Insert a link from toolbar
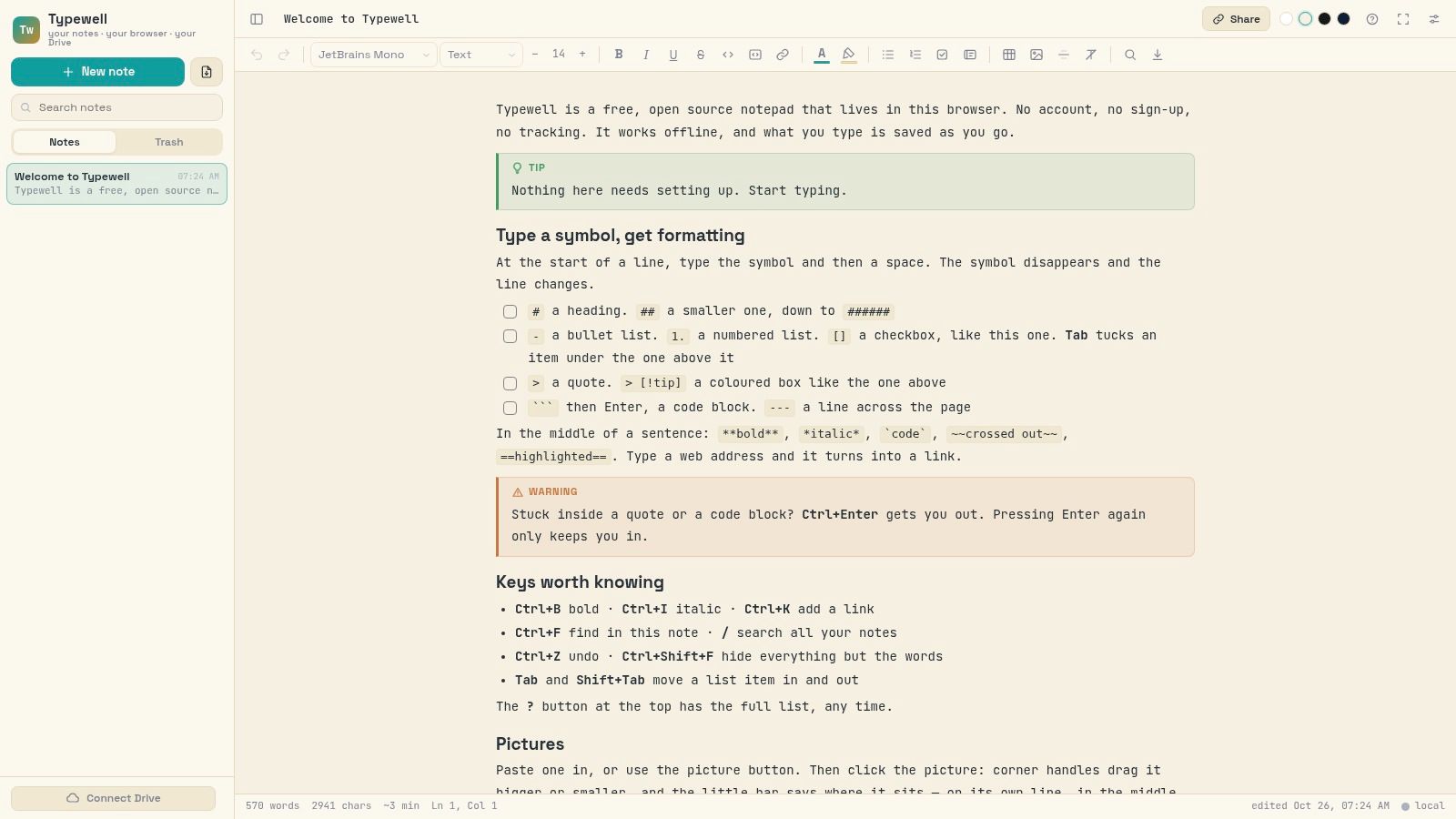 point(783,55)
